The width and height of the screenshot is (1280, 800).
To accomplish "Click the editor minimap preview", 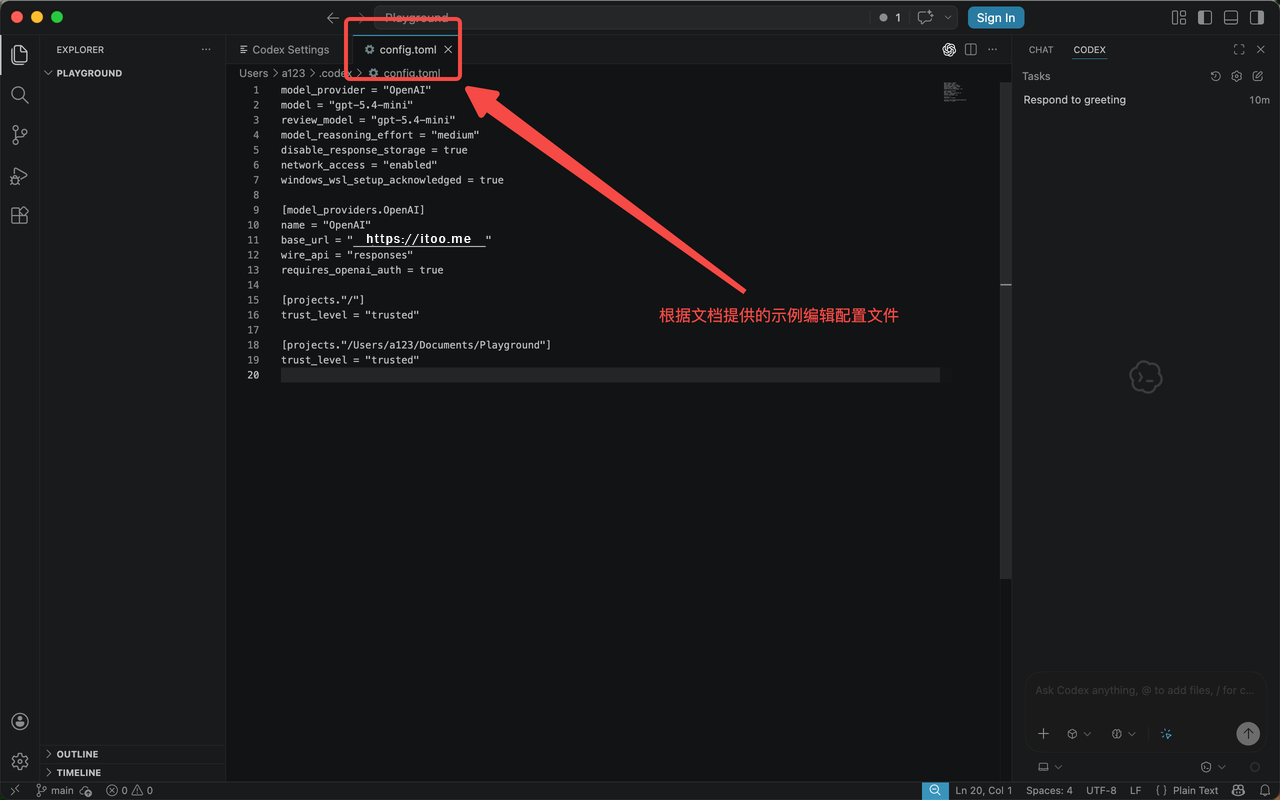I will pyautogui.click(x=956, y=92).
